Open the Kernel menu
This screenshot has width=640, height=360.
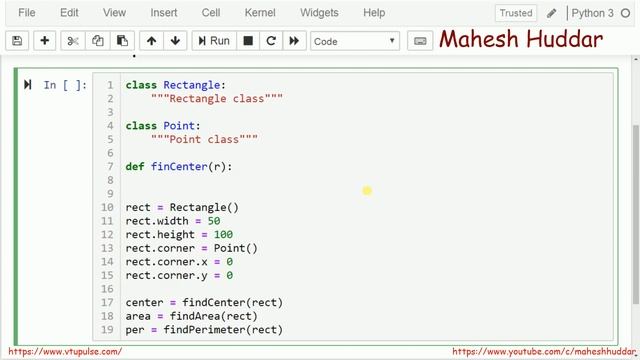[260, 13]
